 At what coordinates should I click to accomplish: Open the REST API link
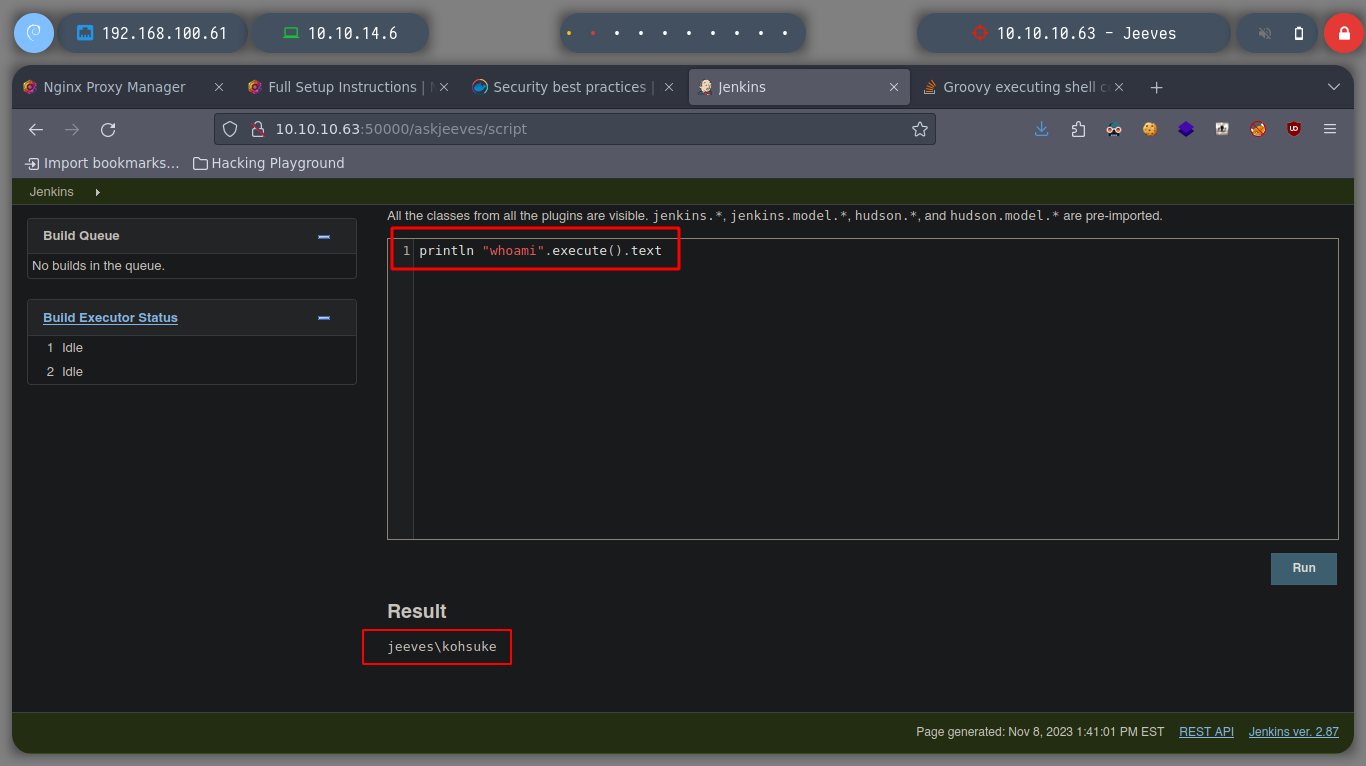tap(1206, 732)
